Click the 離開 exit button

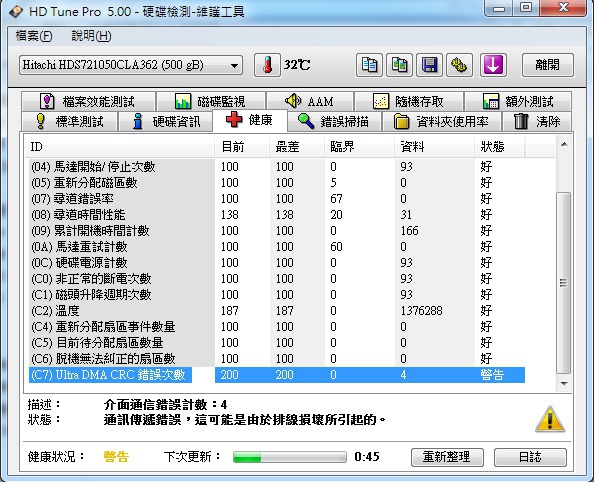tap(547, 65)
